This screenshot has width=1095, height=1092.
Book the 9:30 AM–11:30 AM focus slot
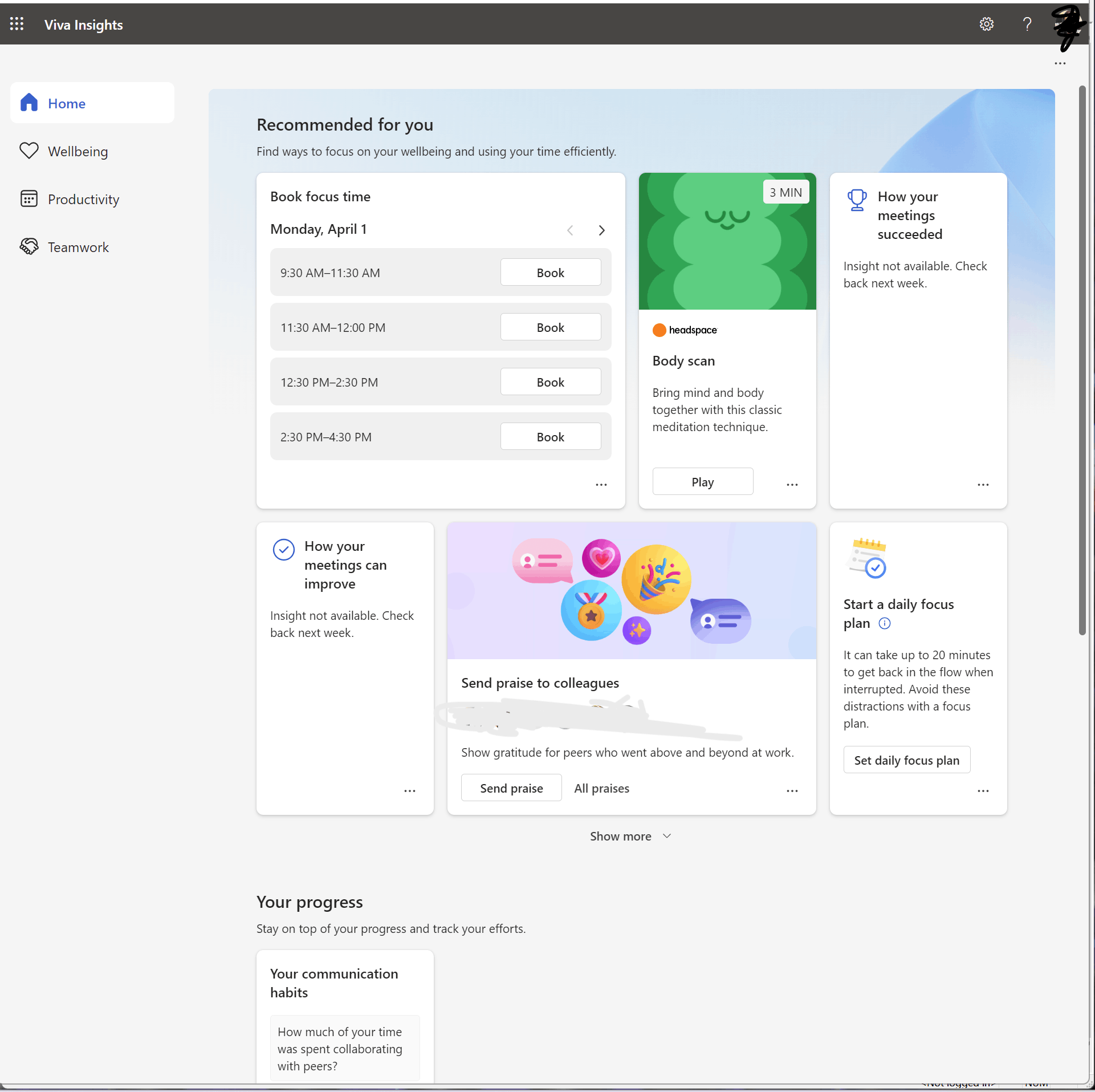[550, 273]
